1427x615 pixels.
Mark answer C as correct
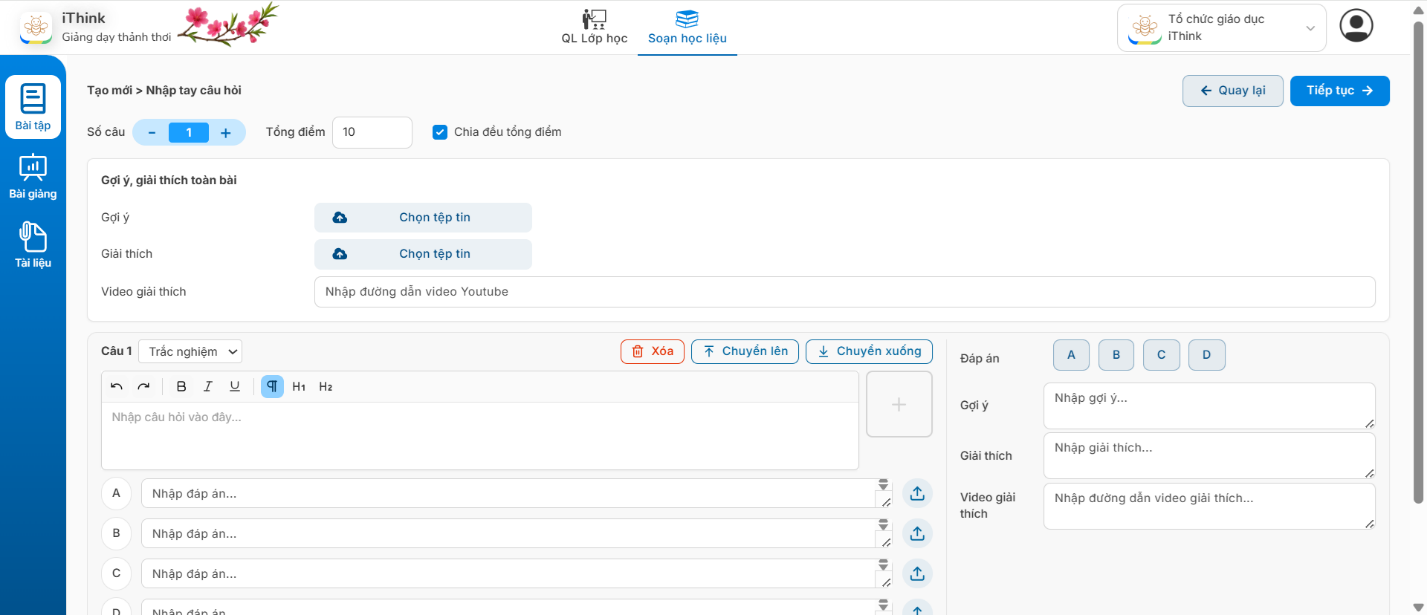pos(1161,355)
